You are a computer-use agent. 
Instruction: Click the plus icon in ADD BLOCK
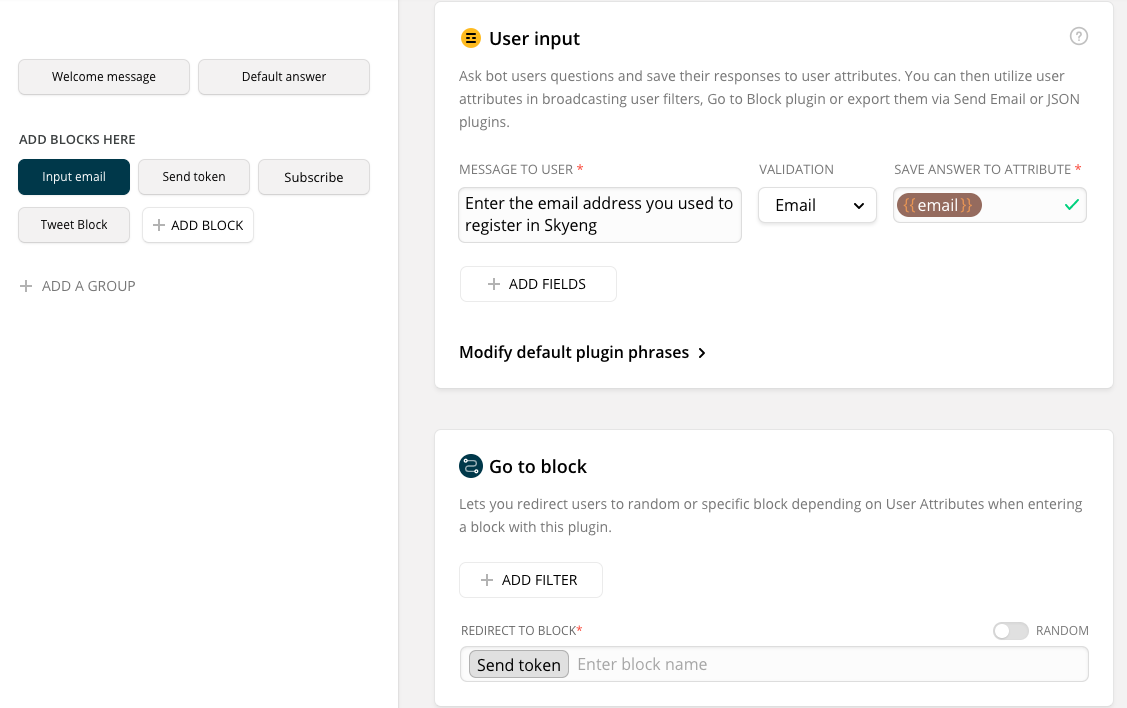pyautogui.click(x=158, y=226)
